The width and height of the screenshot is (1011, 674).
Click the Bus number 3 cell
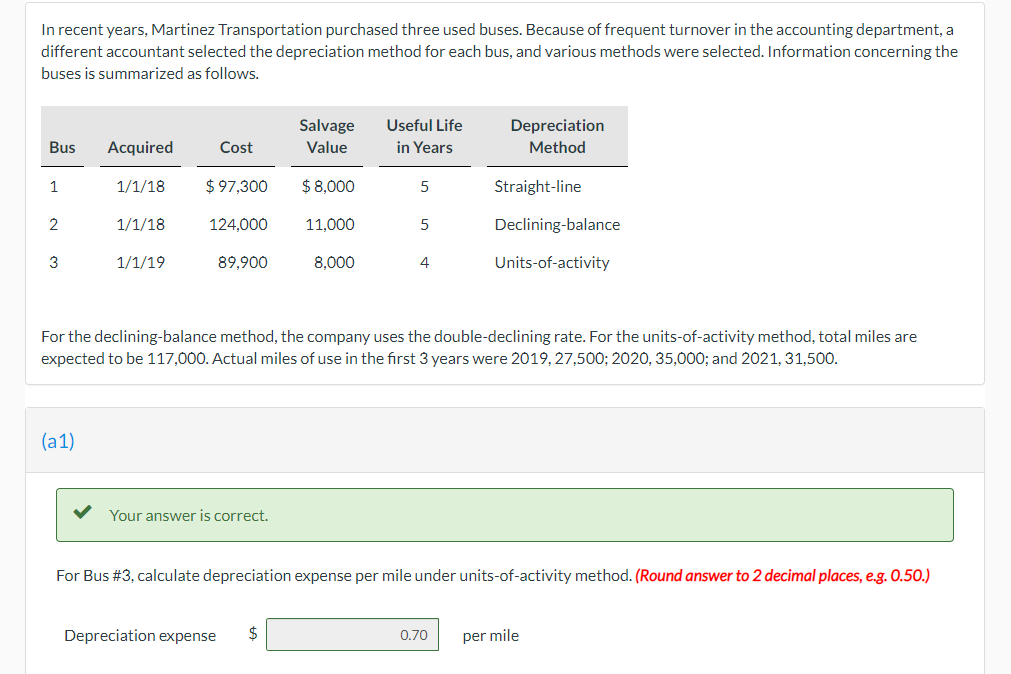54,263
